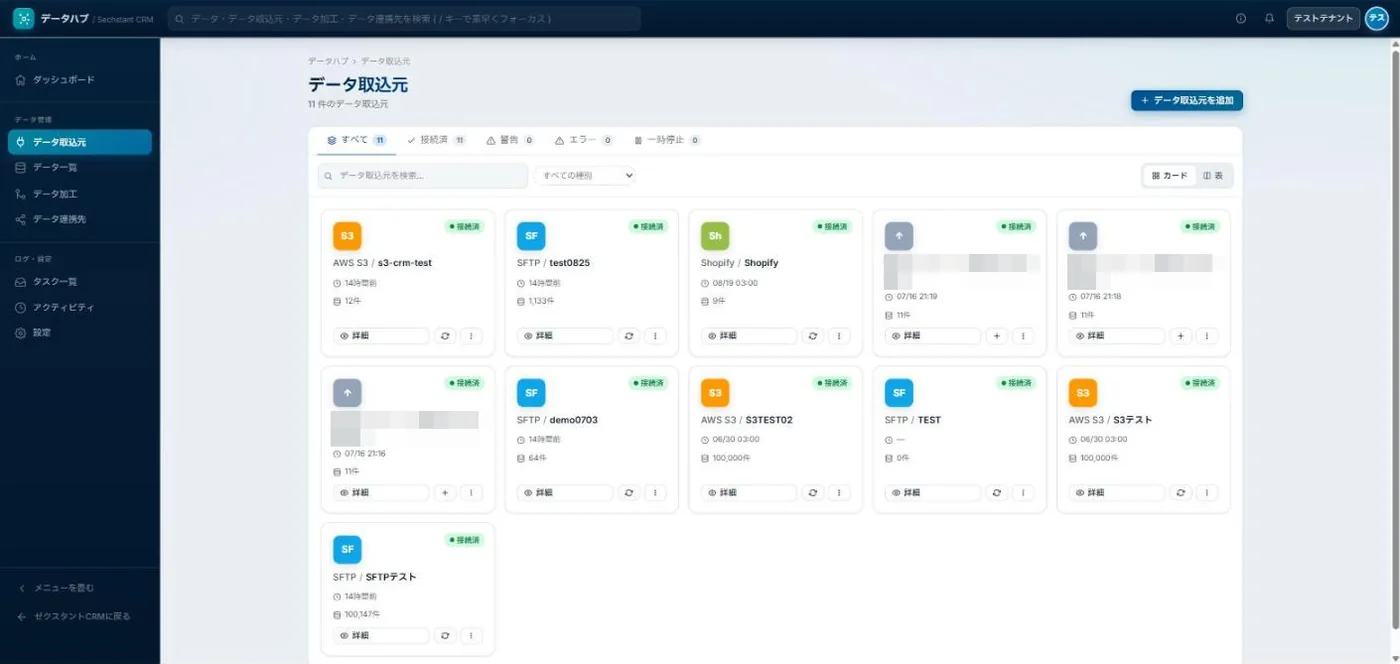This screenshot has width=1400, height=664.
Task: Refresh the Shopify data source
Action: pyautogui.click(x=813, y=336)
